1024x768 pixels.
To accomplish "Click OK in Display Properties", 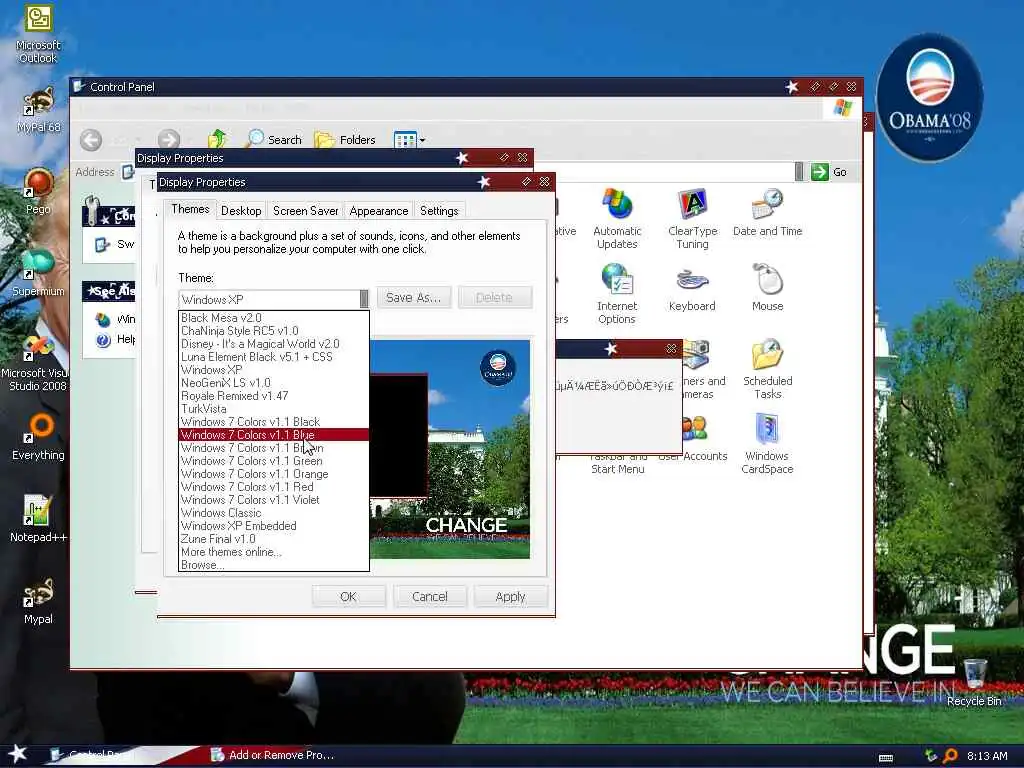I will point(348,596).
